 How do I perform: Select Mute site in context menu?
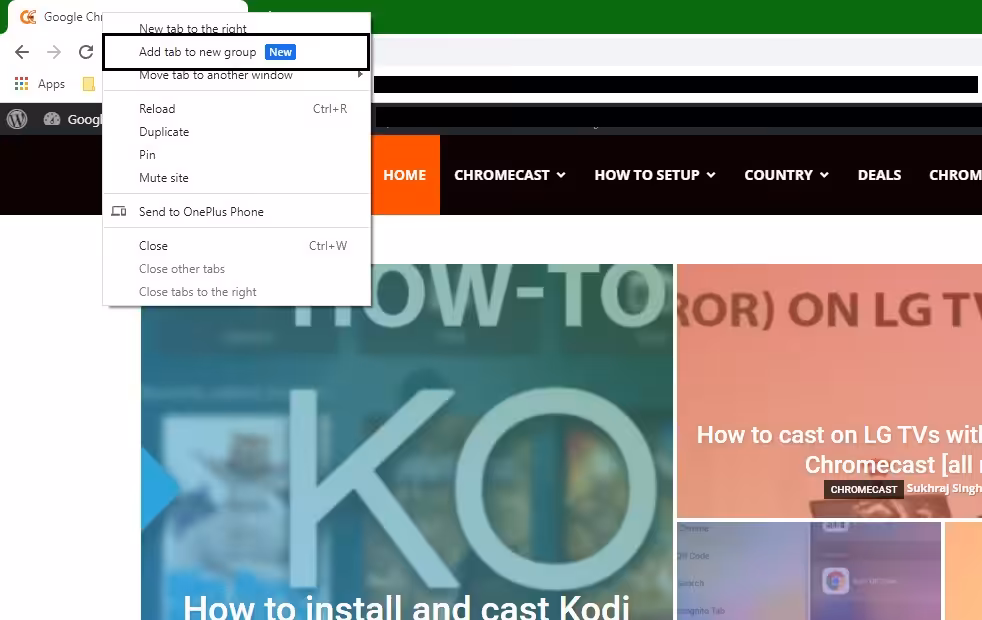coord(237,178)
